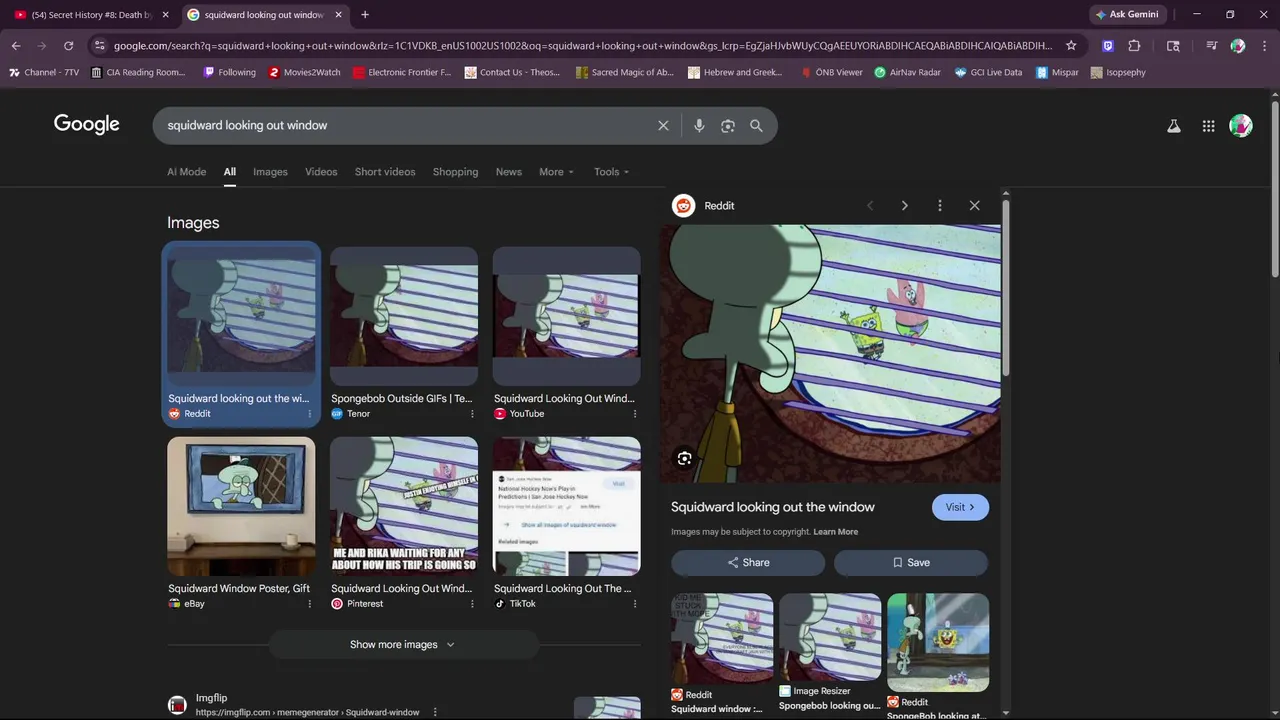Open Google account avatar on page
The image size is (1280, 720).
click(x=1241, y=126)
